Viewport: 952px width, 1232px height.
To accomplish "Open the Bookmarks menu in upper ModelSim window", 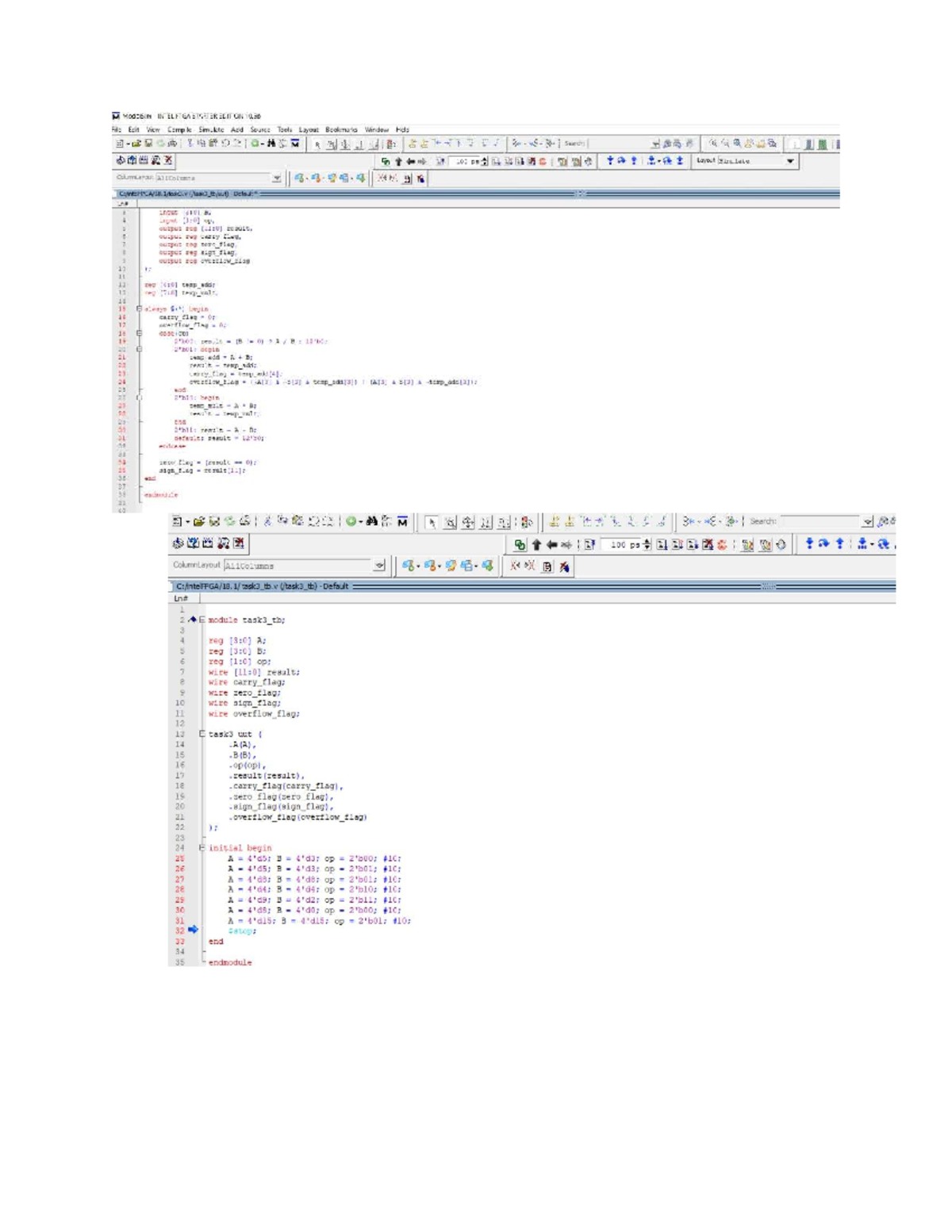I will pyautogui.click(x=341, y=130).
